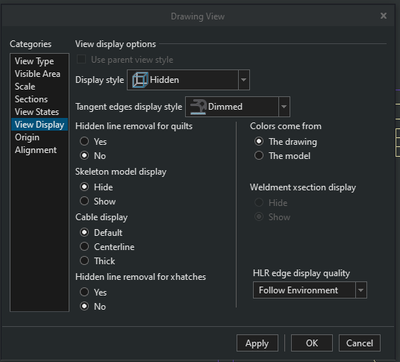Click the HLR edge display quality label
This screenshot has width=400, height=362.
pos(301,273)
